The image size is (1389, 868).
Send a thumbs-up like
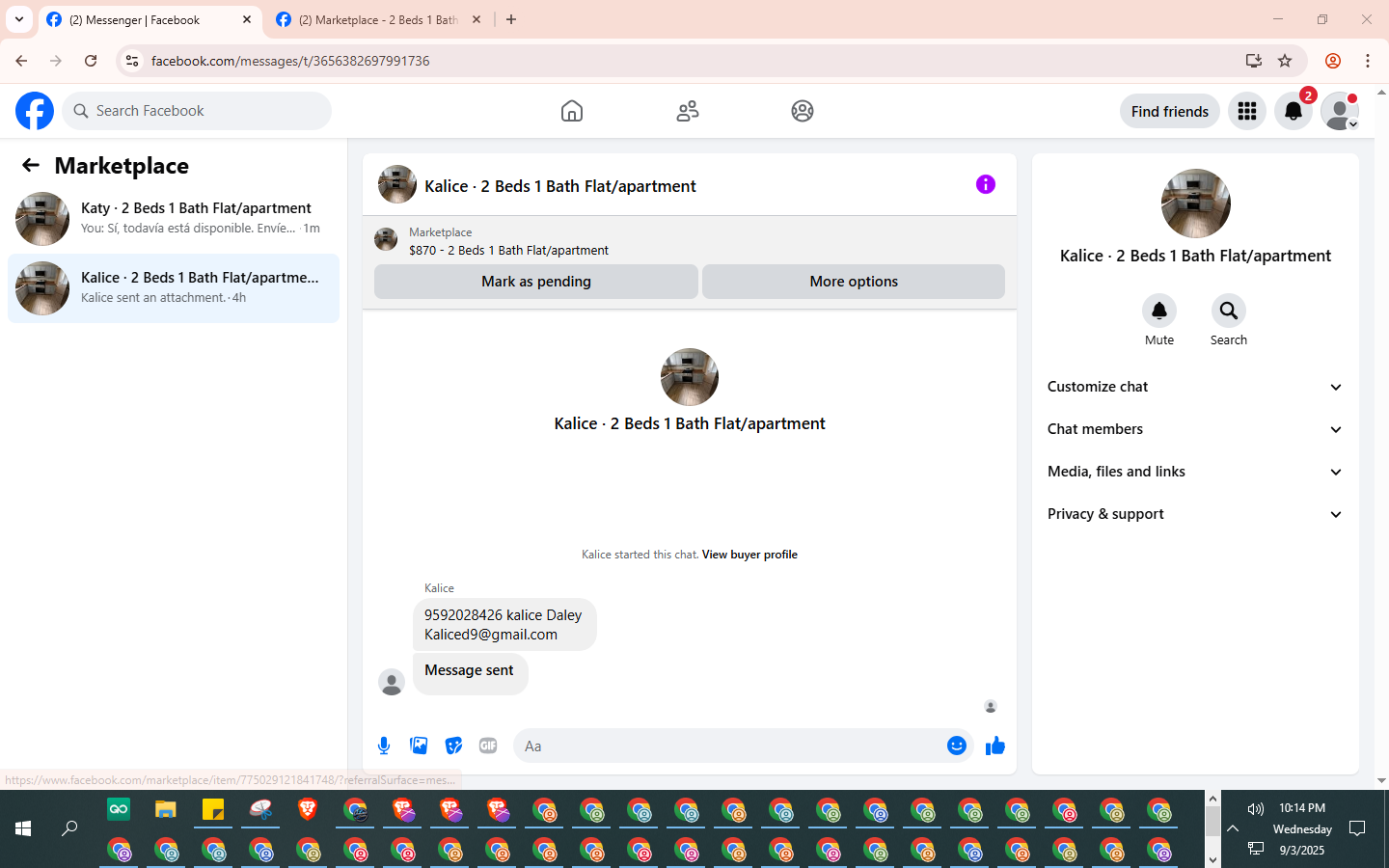pyautogui.click(x=995, y=746)
